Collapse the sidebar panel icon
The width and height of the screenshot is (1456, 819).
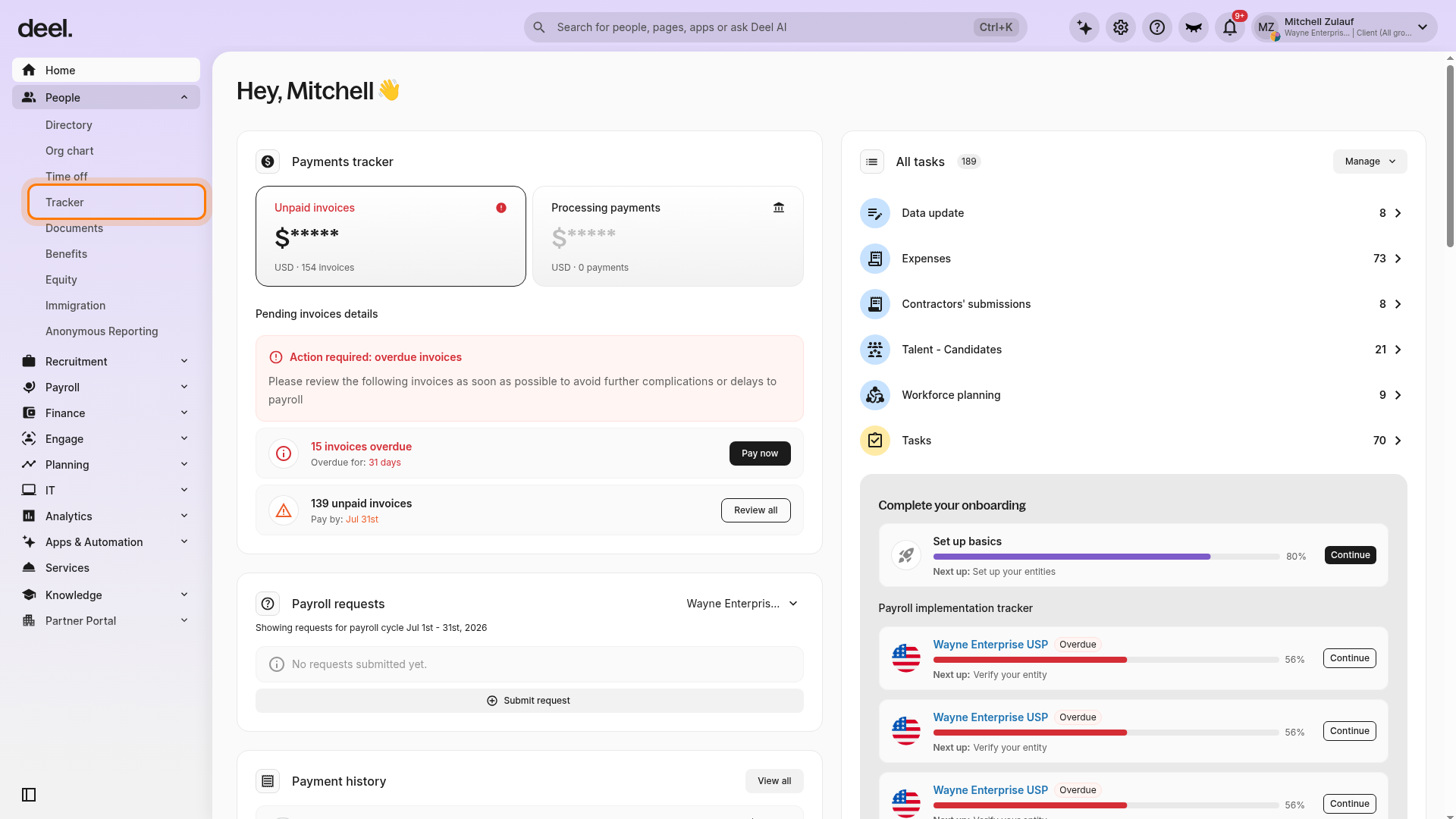click(29, 795)
